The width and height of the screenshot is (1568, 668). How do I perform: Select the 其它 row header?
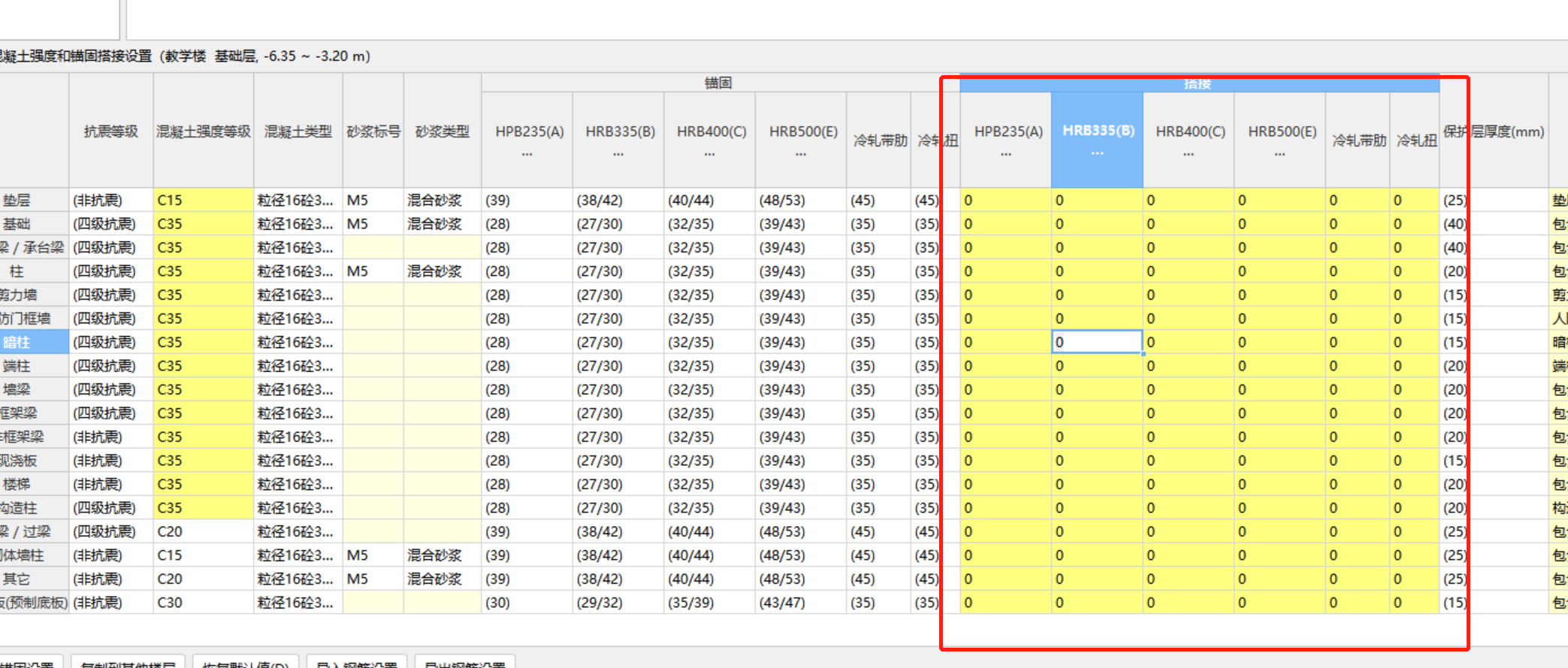[34, 579]
